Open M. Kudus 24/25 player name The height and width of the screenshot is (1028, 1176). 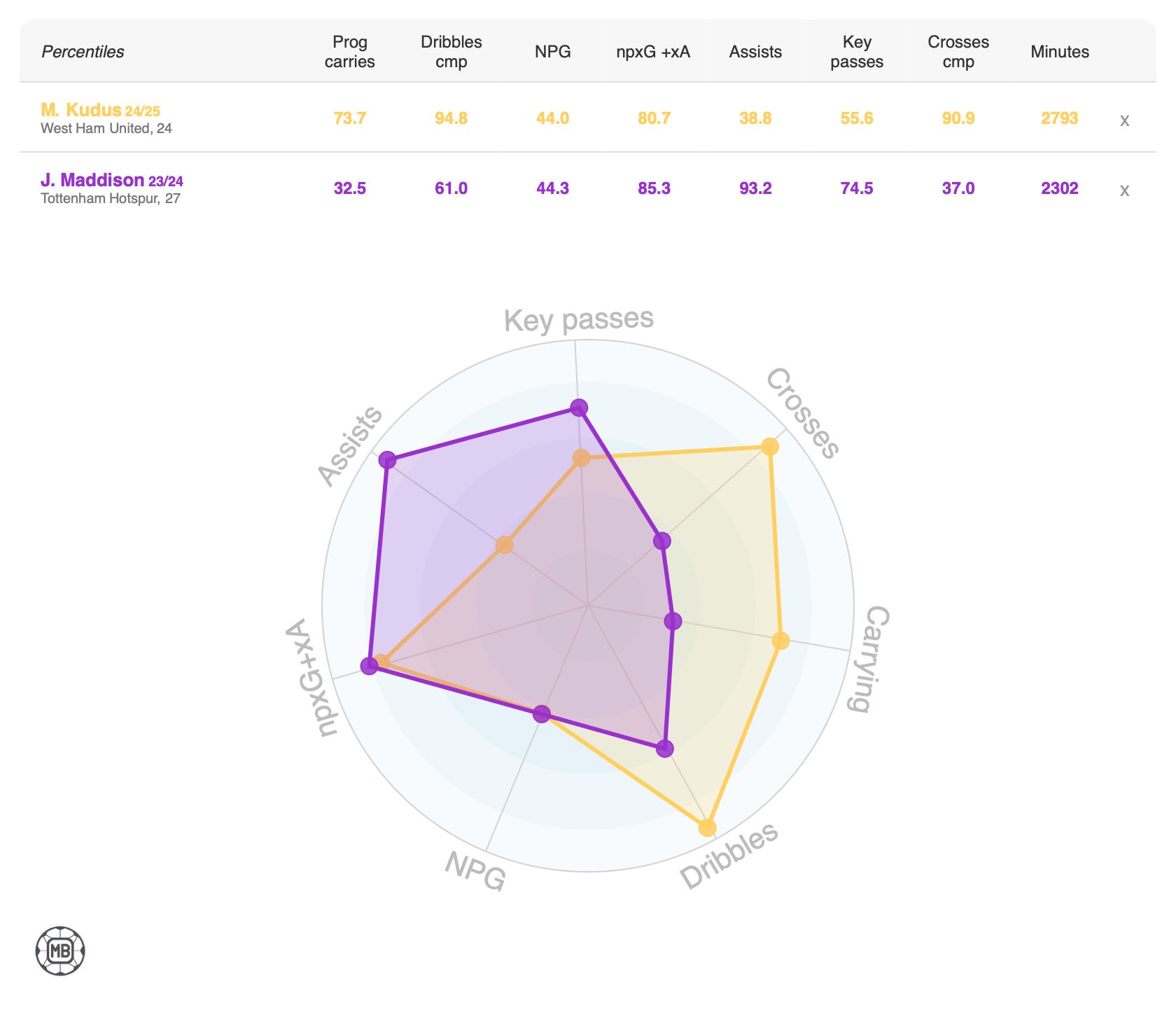pyautogui.click(x=100, y=110)
